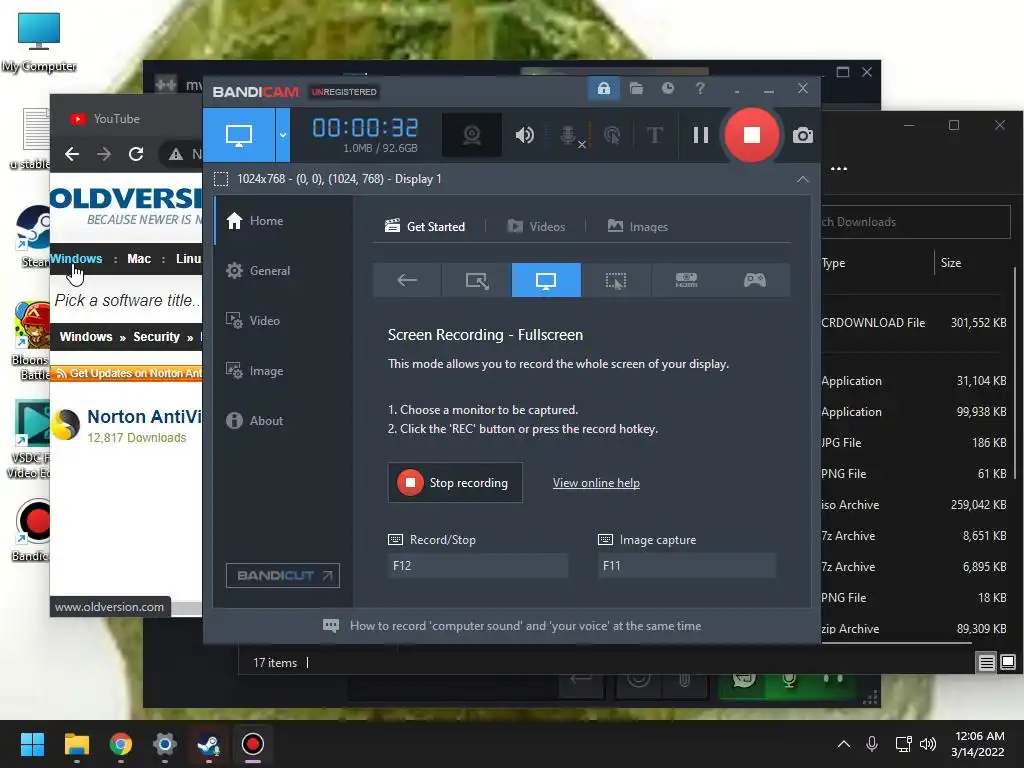This screenshot has height=768, width=1024.
Task: Click the 1024x768 Display 1 selection icon
Action: (221, 179)
